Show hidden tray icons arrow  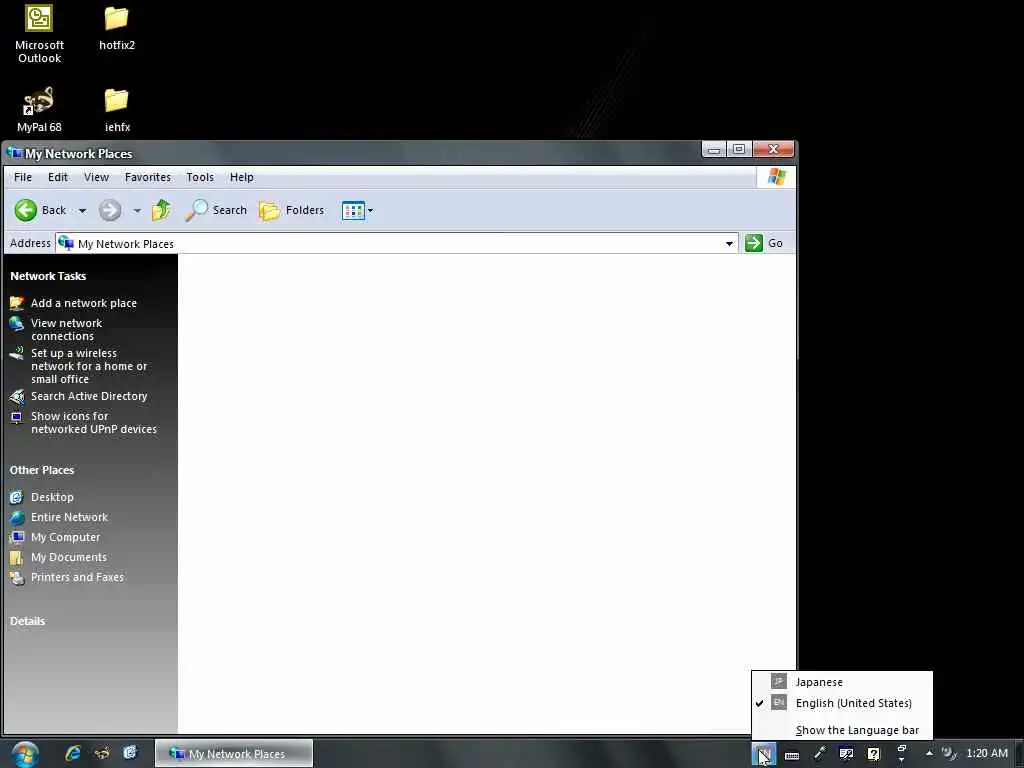pyautogui.click(x=929, y=753)
